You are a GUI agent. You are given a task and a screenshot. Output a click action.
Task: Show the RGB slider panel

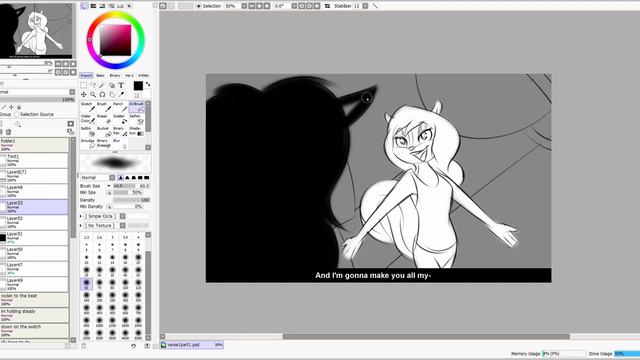[x=93, y=6]
